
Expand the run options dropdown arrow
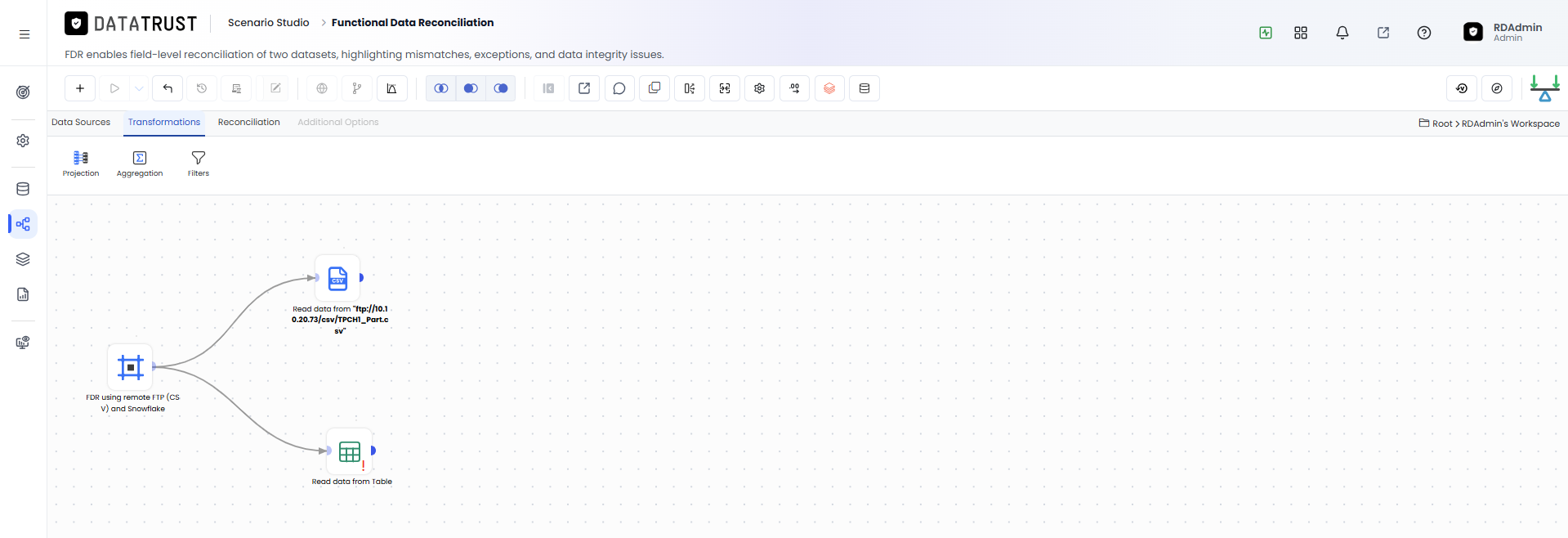coord(139,88)
